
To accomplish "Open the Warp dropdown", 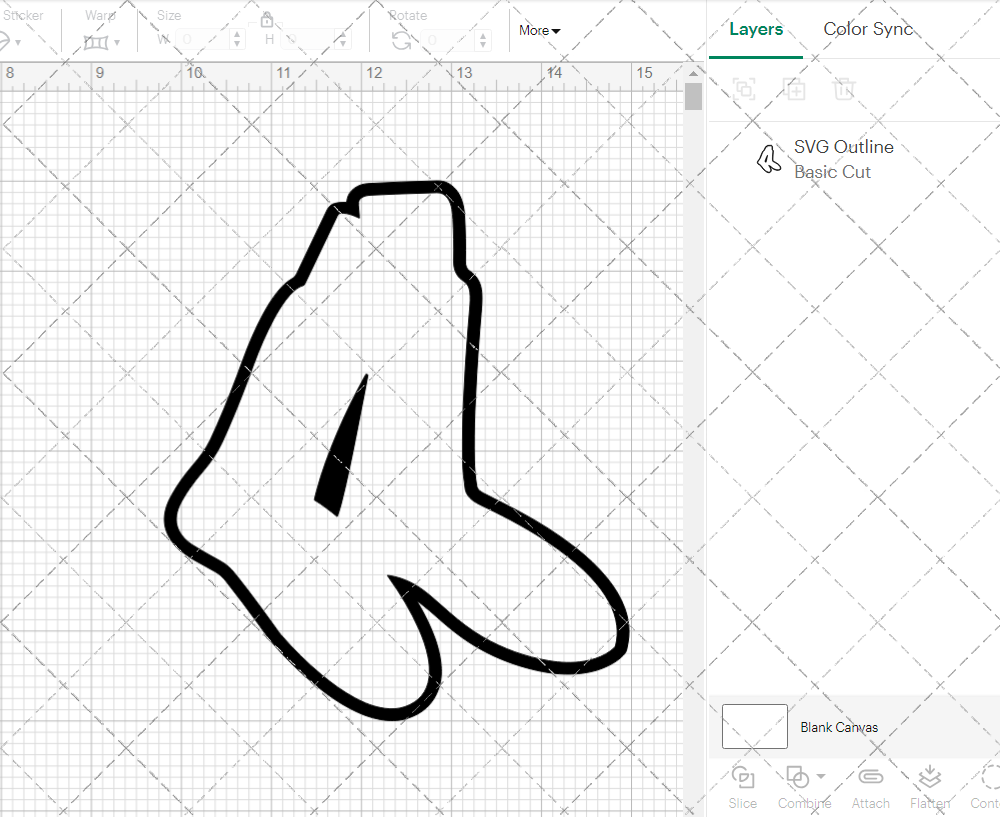I will pos(101,42).
